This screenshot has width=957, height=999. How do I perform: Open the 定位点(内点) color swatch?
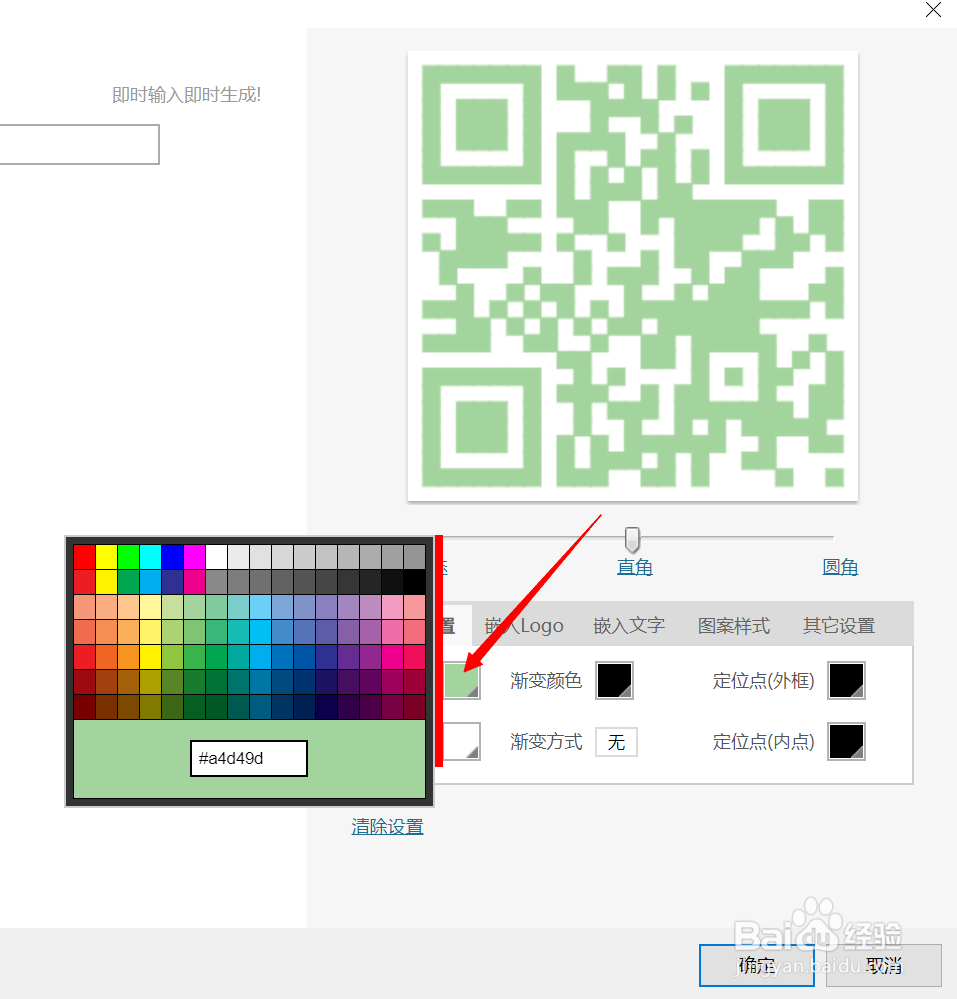(846, 742)
